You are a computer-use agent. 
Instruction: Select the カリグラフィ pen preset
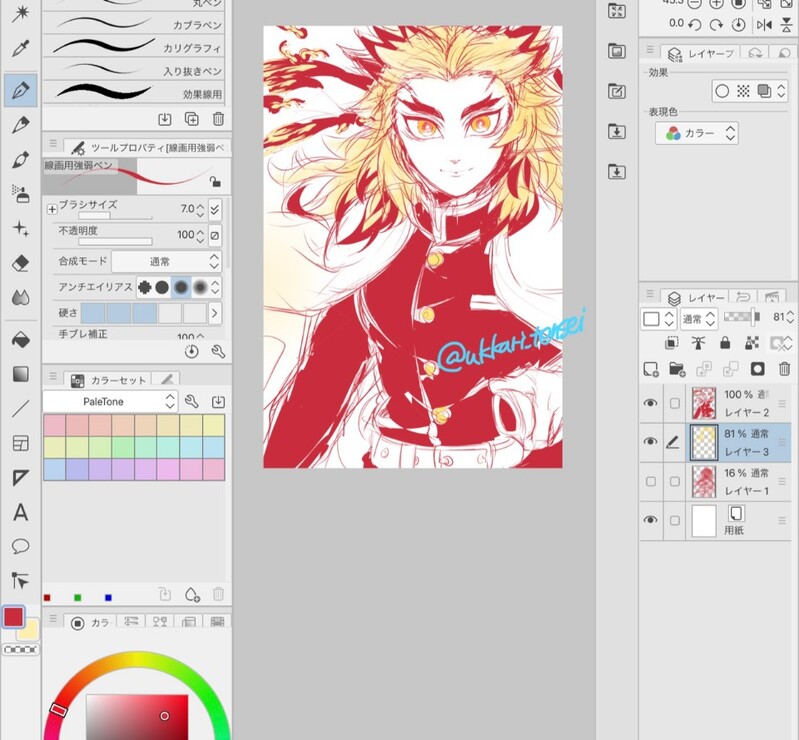pyautogui.click(x=134, y=46)
